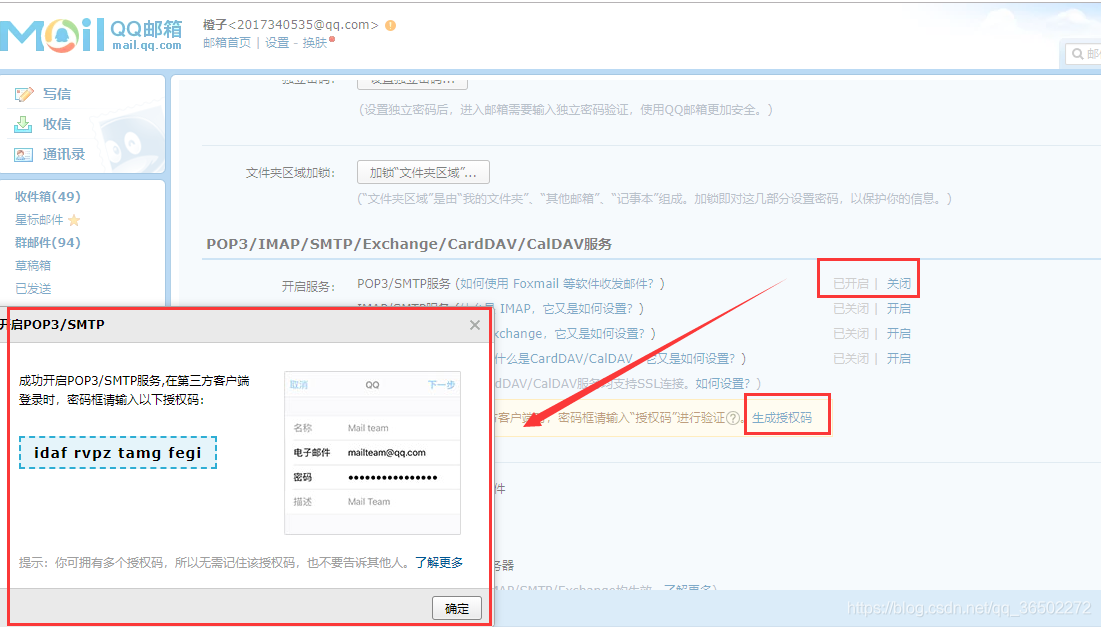Click the 确定 button in the dialog
Screen dimensions: 1101x627
tap(457, 608)
